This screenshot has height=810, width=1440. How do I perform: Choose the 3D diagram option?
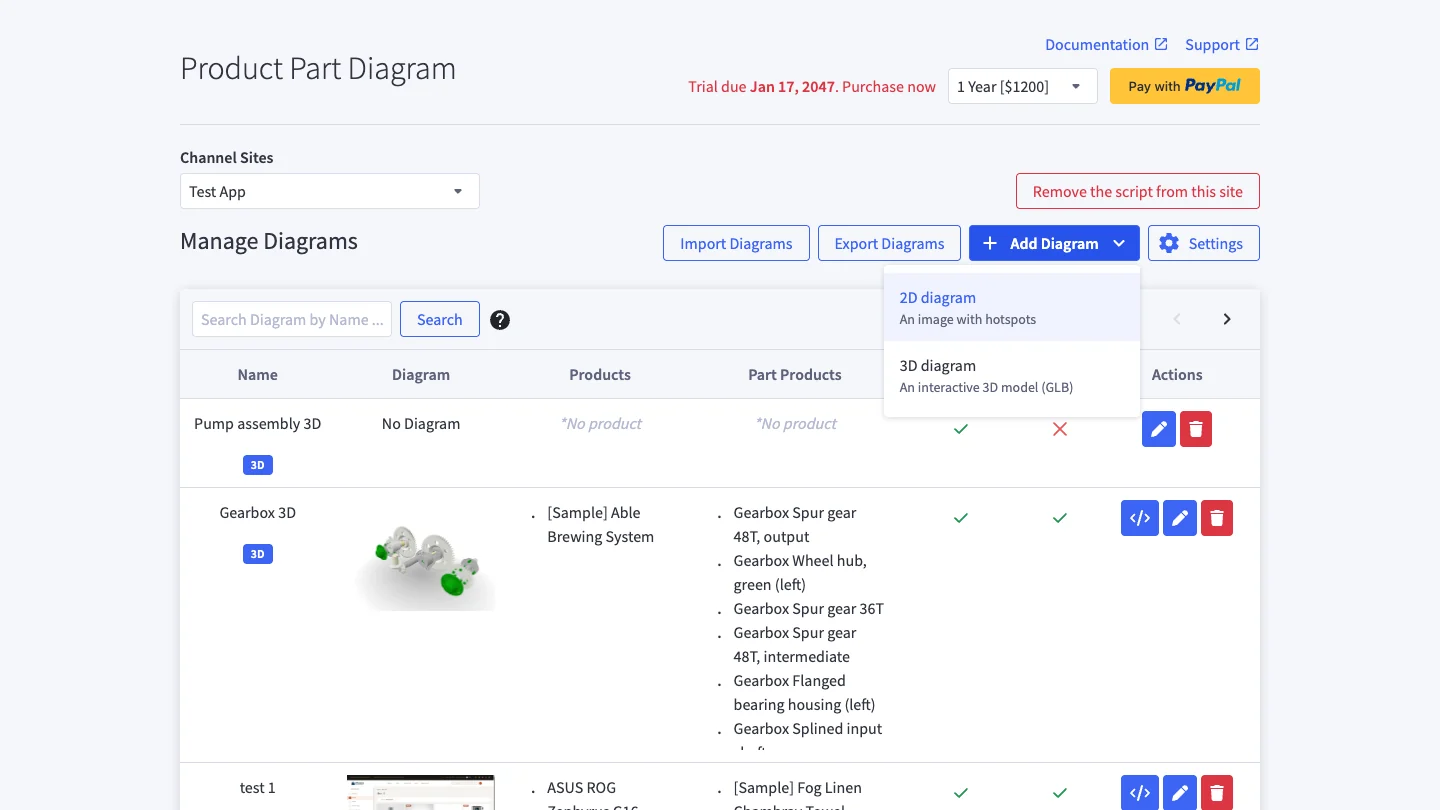point(1012,375)
